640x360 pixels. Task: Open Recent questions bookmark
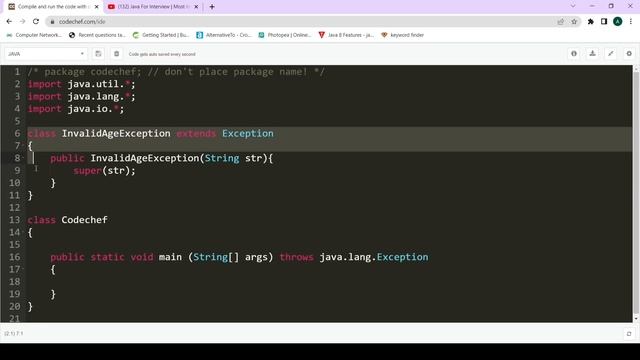97,35
